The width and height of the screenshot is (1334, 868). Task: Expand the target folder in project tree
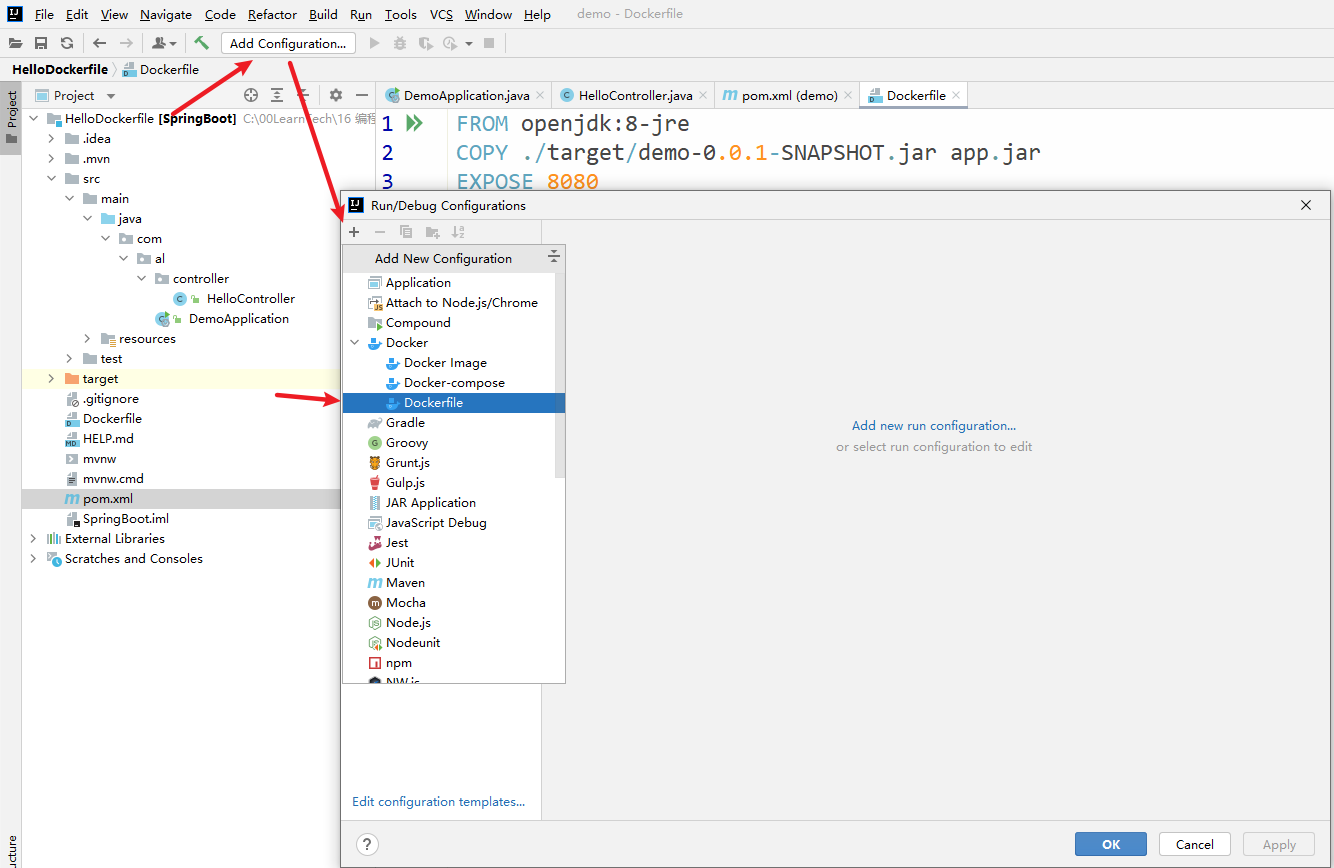pos(51,379)
